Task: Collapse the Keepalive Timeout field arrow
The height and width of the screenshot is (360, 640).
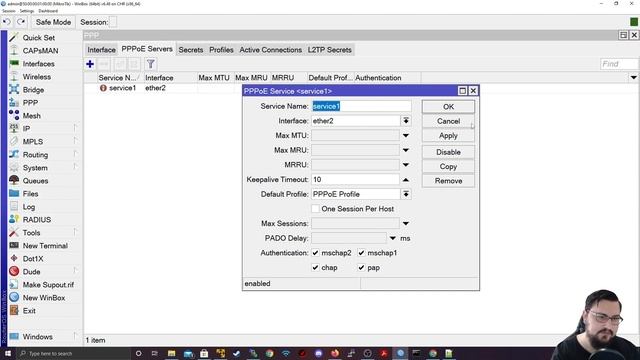Action: [406, 180]
